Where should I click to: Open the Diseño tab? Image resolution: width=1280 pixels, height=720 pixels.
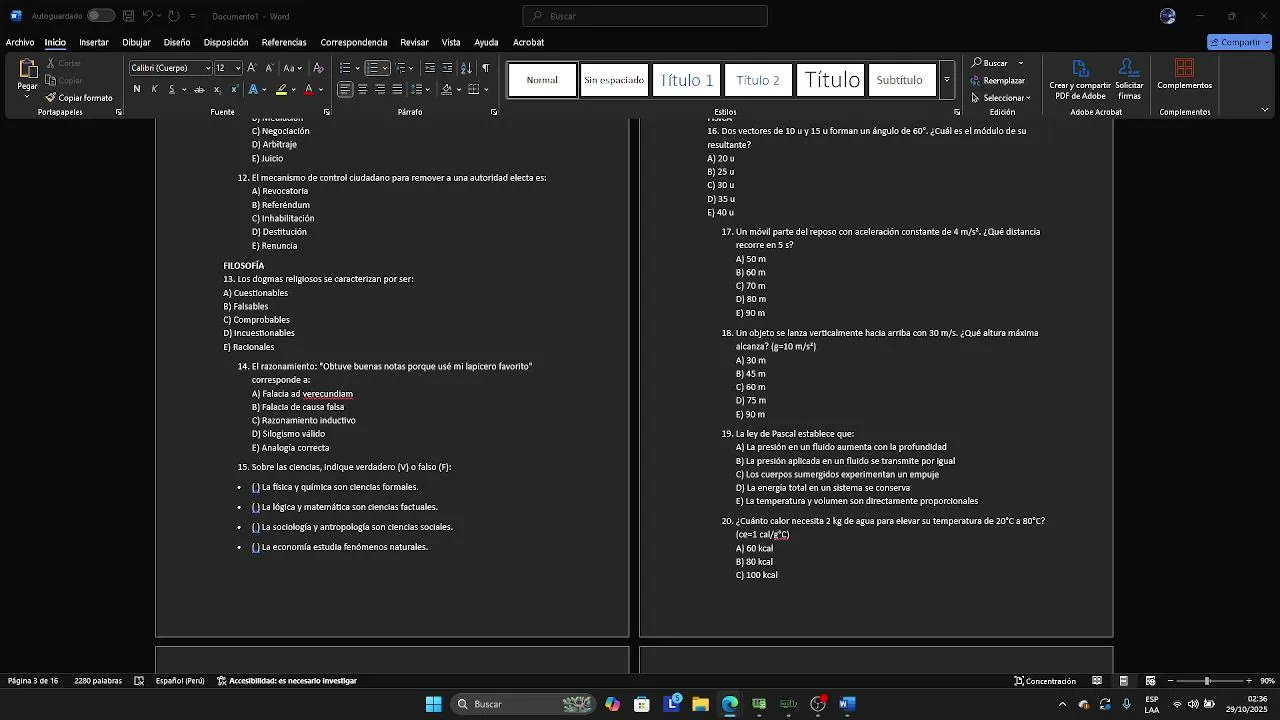click(x=177, y=42)
